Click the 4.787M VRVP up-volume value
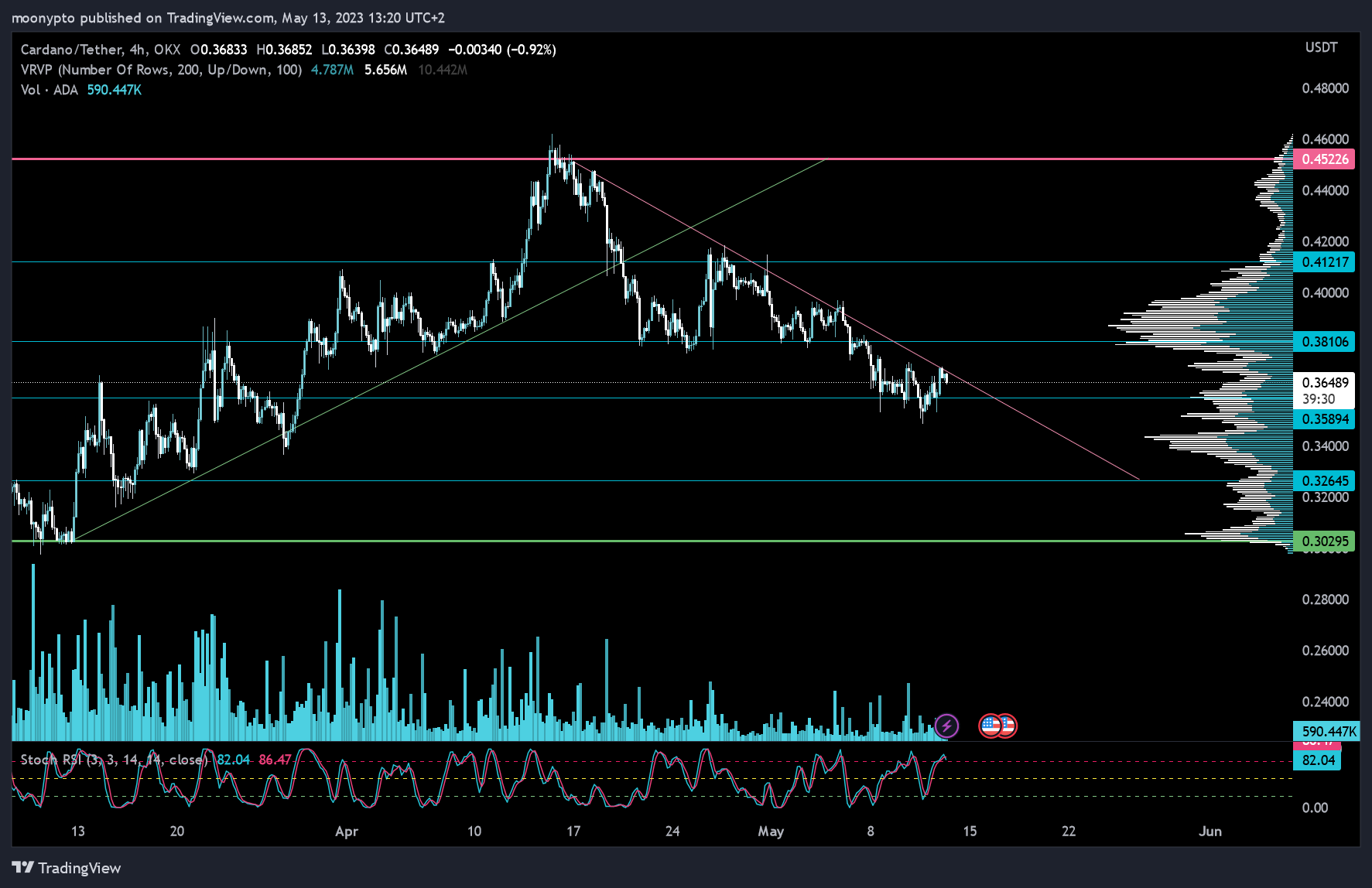Screen dimensions: 1372x888 coord(332,70)
